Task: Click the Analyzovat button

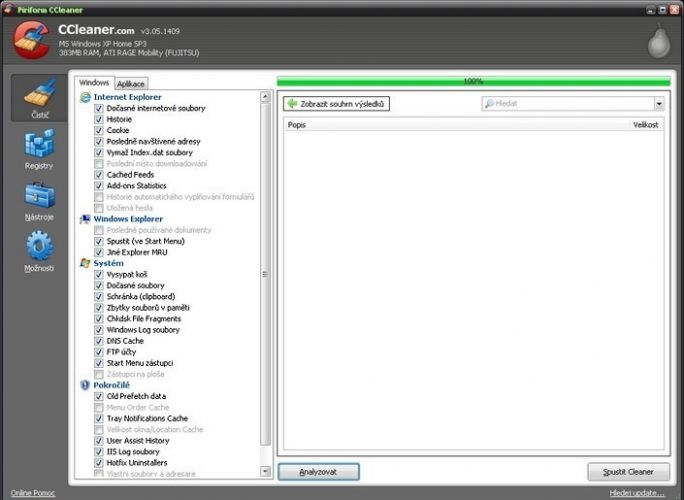Action: tap(318, 472)
